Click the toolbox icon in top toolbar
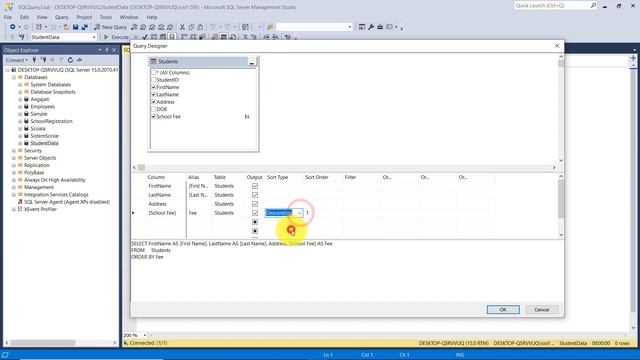 pyautogui.click(x=380, y=27)
